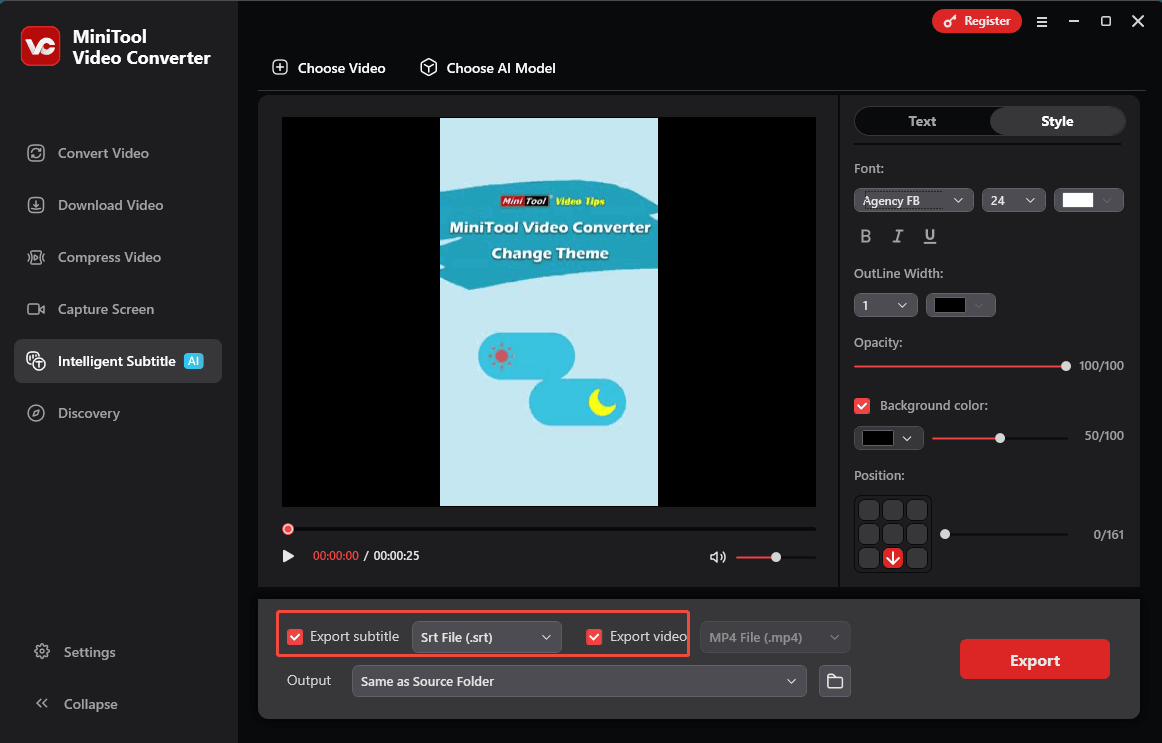Click the Bold formatting icon
This screenshot has width=1162, height=743.
(866, 237)
